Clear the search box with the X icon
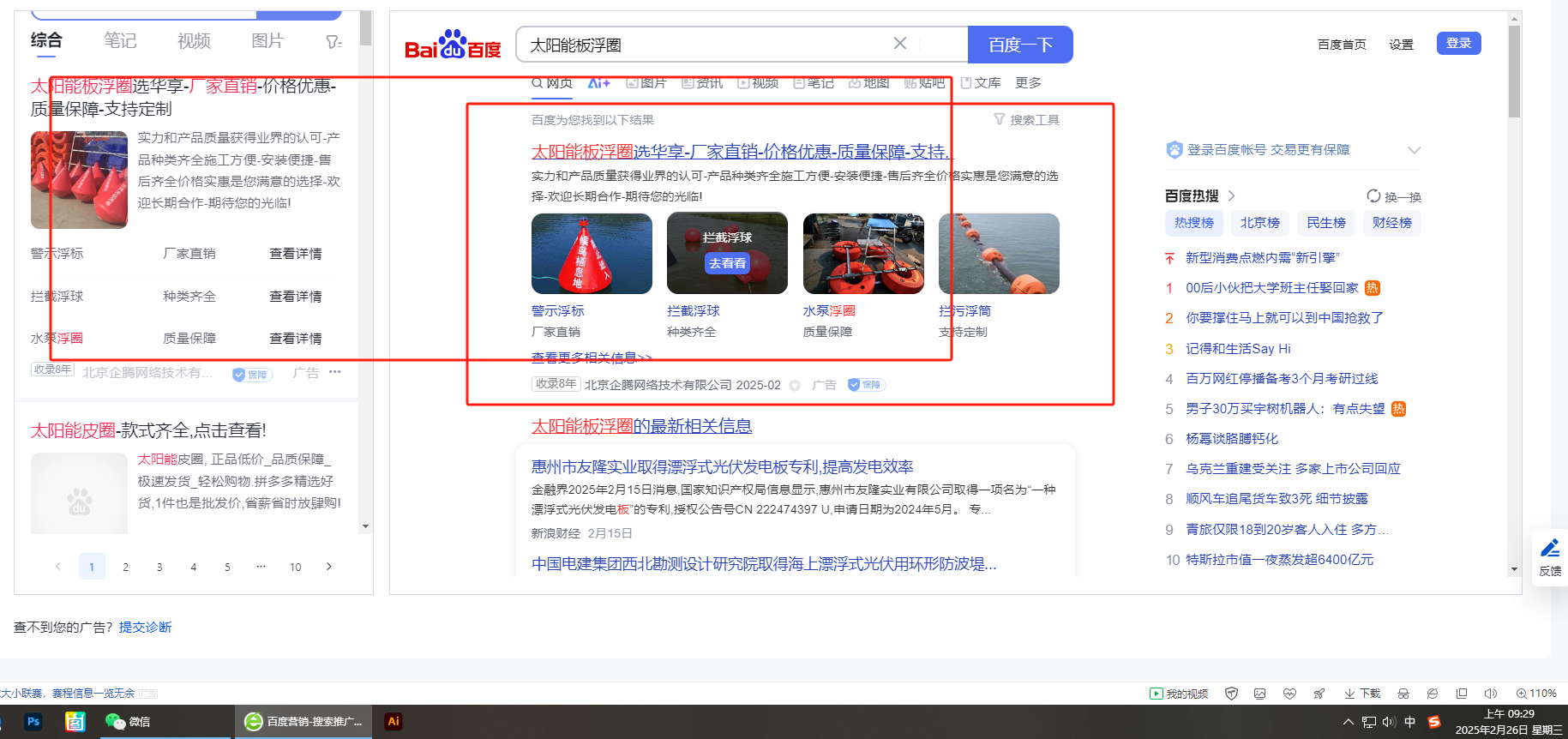The width and height of the screenshot is (1568, 739). (x=900, y=44)
